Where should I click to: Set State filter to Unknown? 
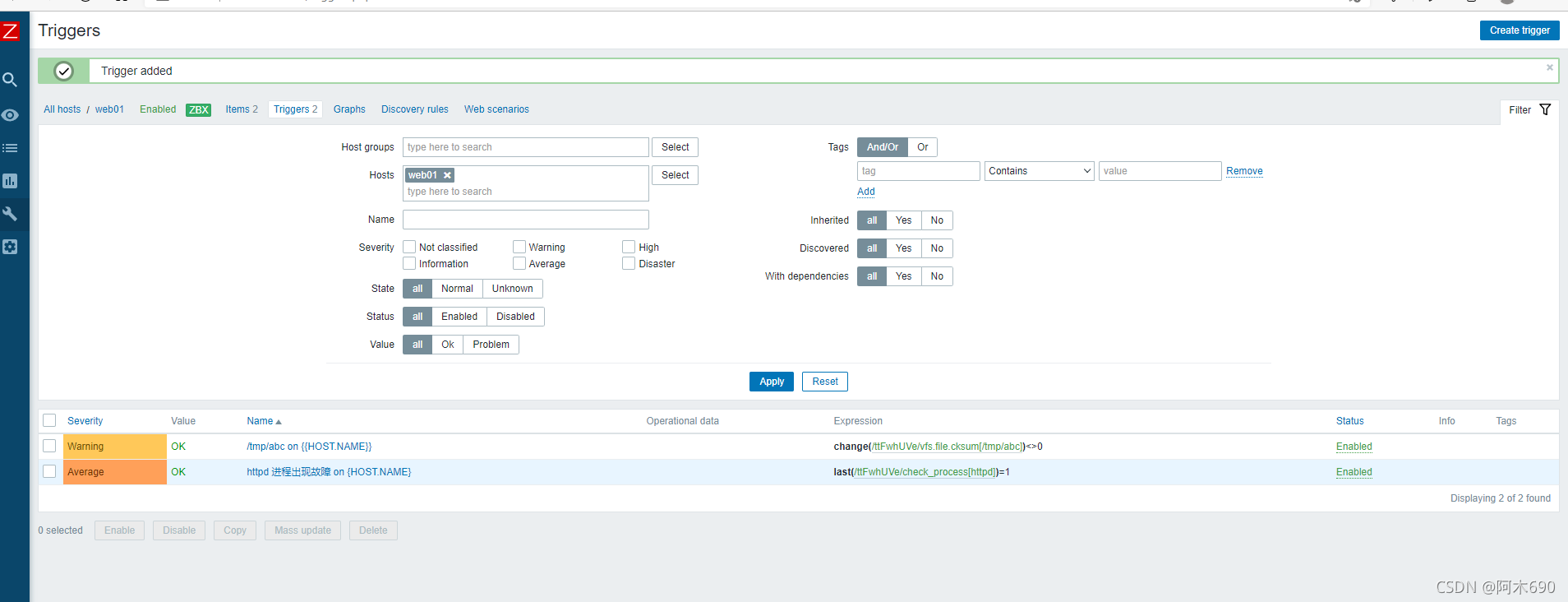tap(513, 289)
